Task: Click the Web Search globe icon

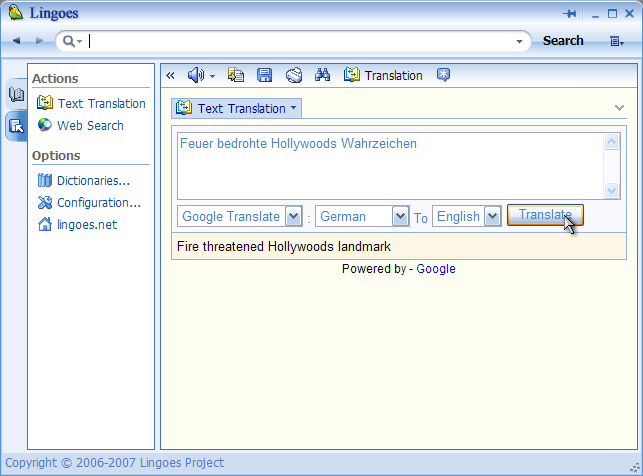Action: [45, 125]
